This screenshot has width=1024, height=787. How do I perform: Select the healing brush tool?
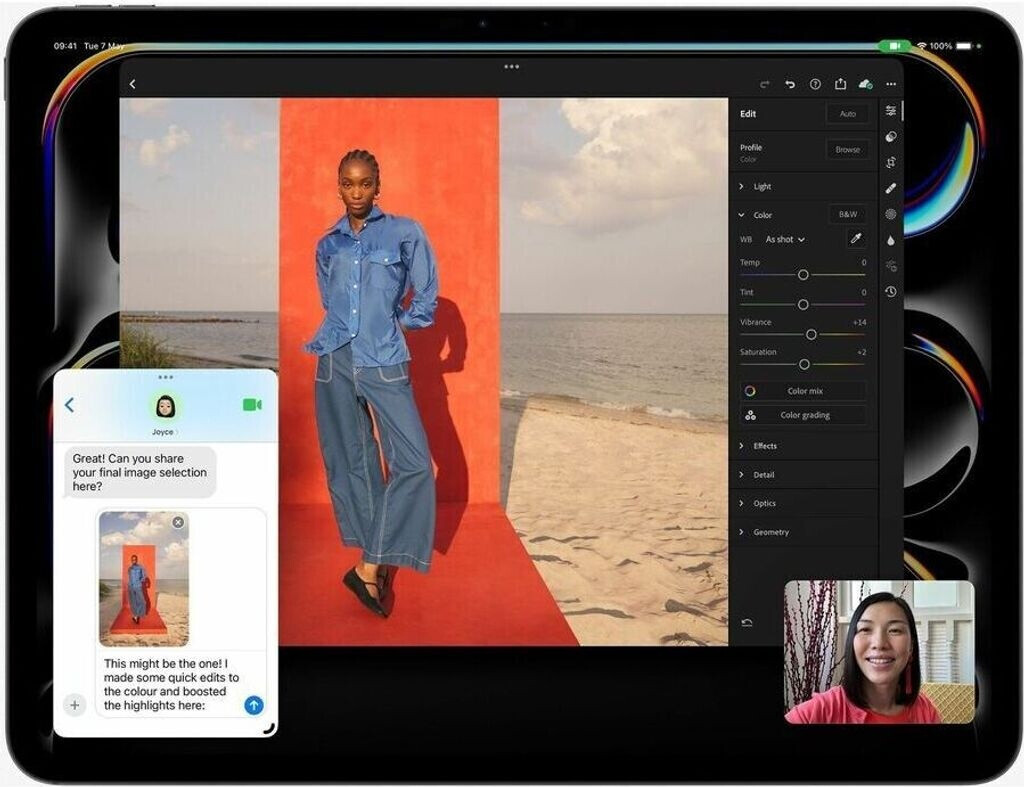coord(891,188)
